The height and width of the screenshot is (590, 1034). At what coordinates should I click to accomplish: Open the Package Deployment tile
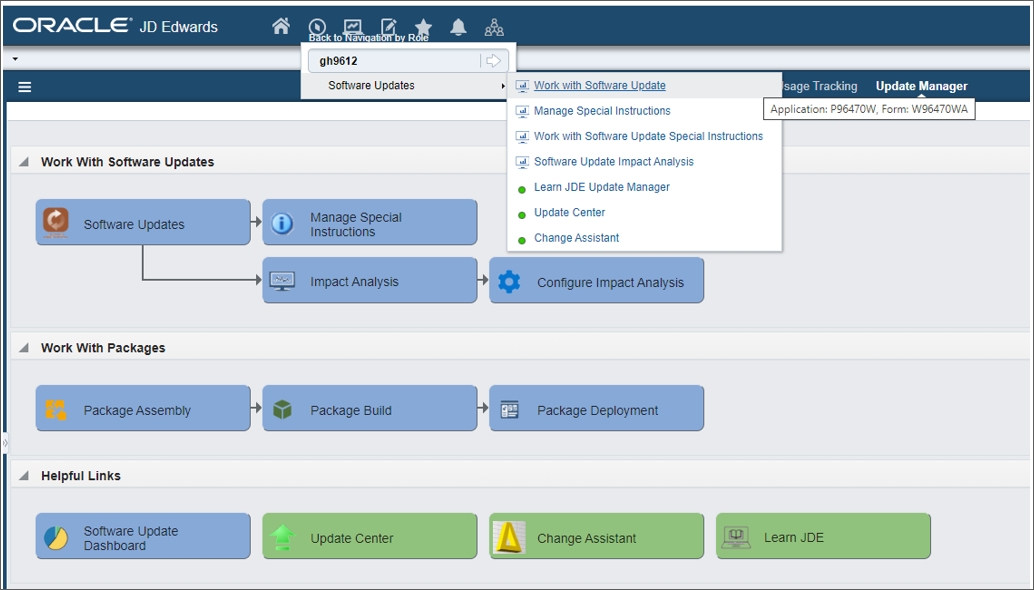(597, 408)
